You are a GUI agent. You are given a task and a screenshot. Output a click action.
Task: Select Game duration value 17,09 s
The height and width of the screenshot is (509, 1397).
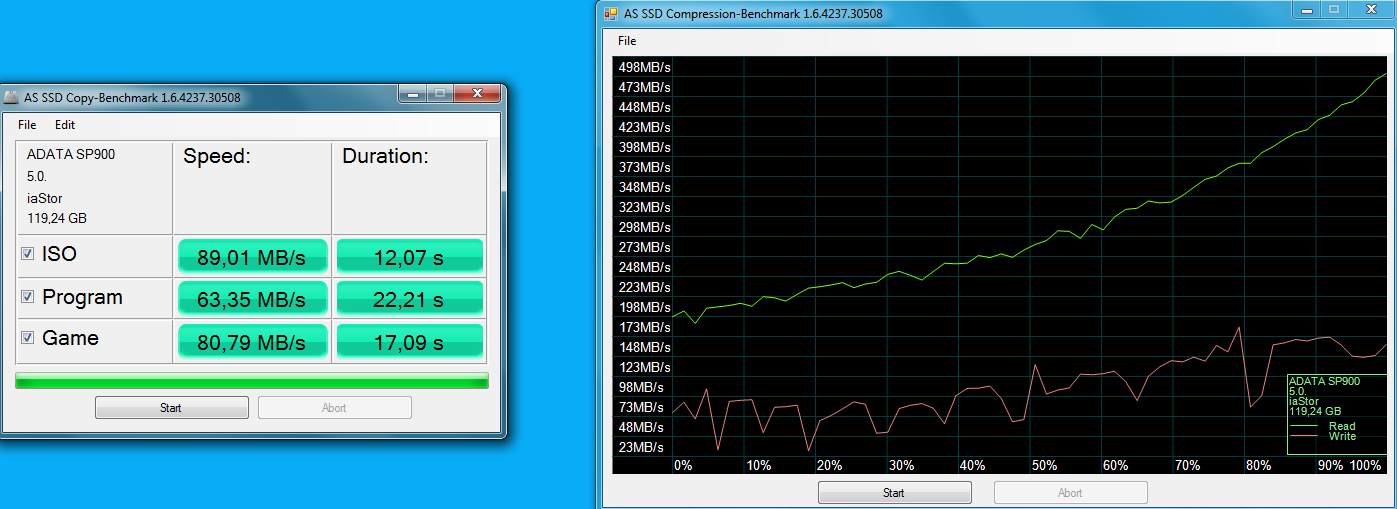pyautogui.click(x=410, y=341)
